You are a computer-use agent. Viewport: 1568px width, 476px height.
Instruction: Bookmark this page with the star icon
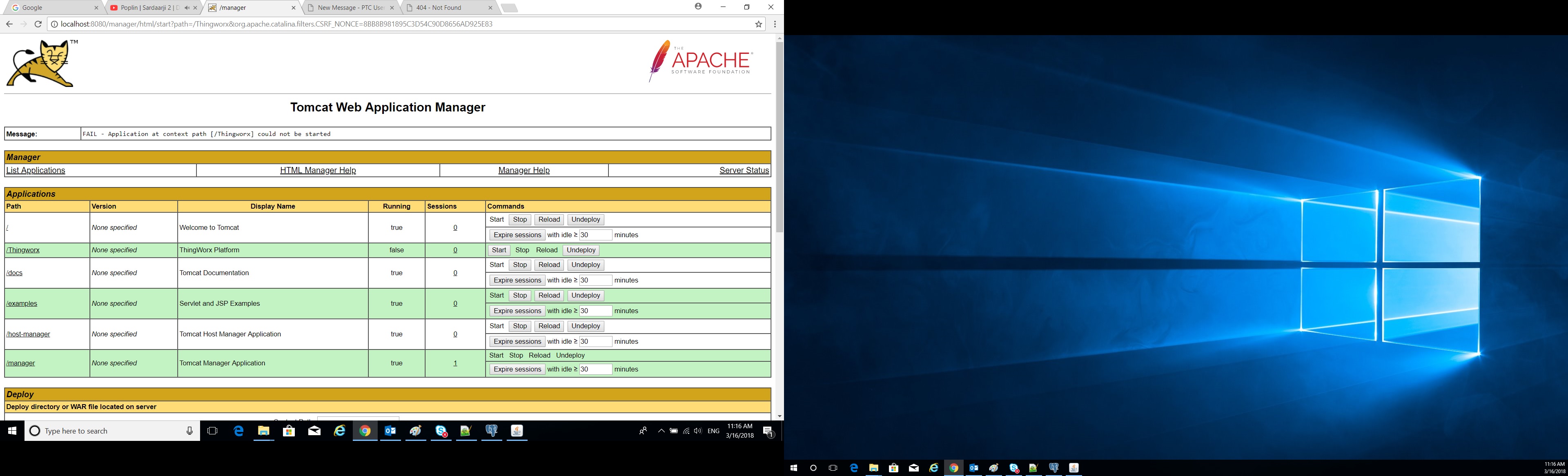pos(758,24)
